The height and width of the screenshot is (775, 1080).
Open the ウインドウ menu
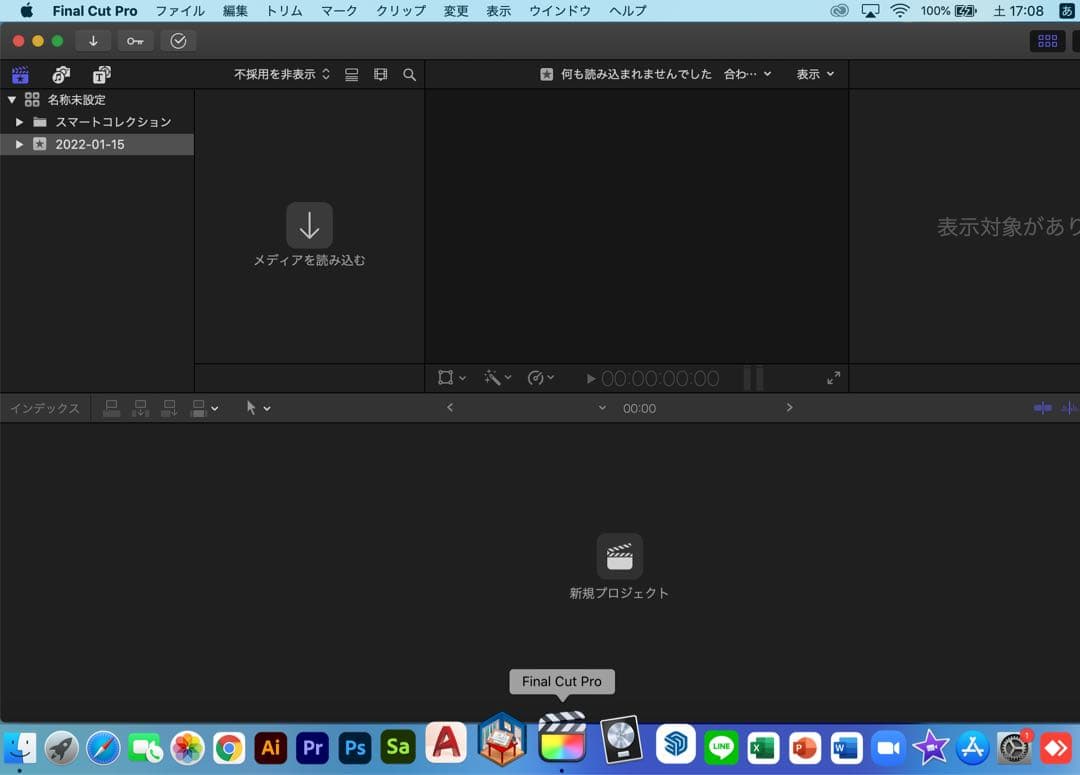coord(559,11)
